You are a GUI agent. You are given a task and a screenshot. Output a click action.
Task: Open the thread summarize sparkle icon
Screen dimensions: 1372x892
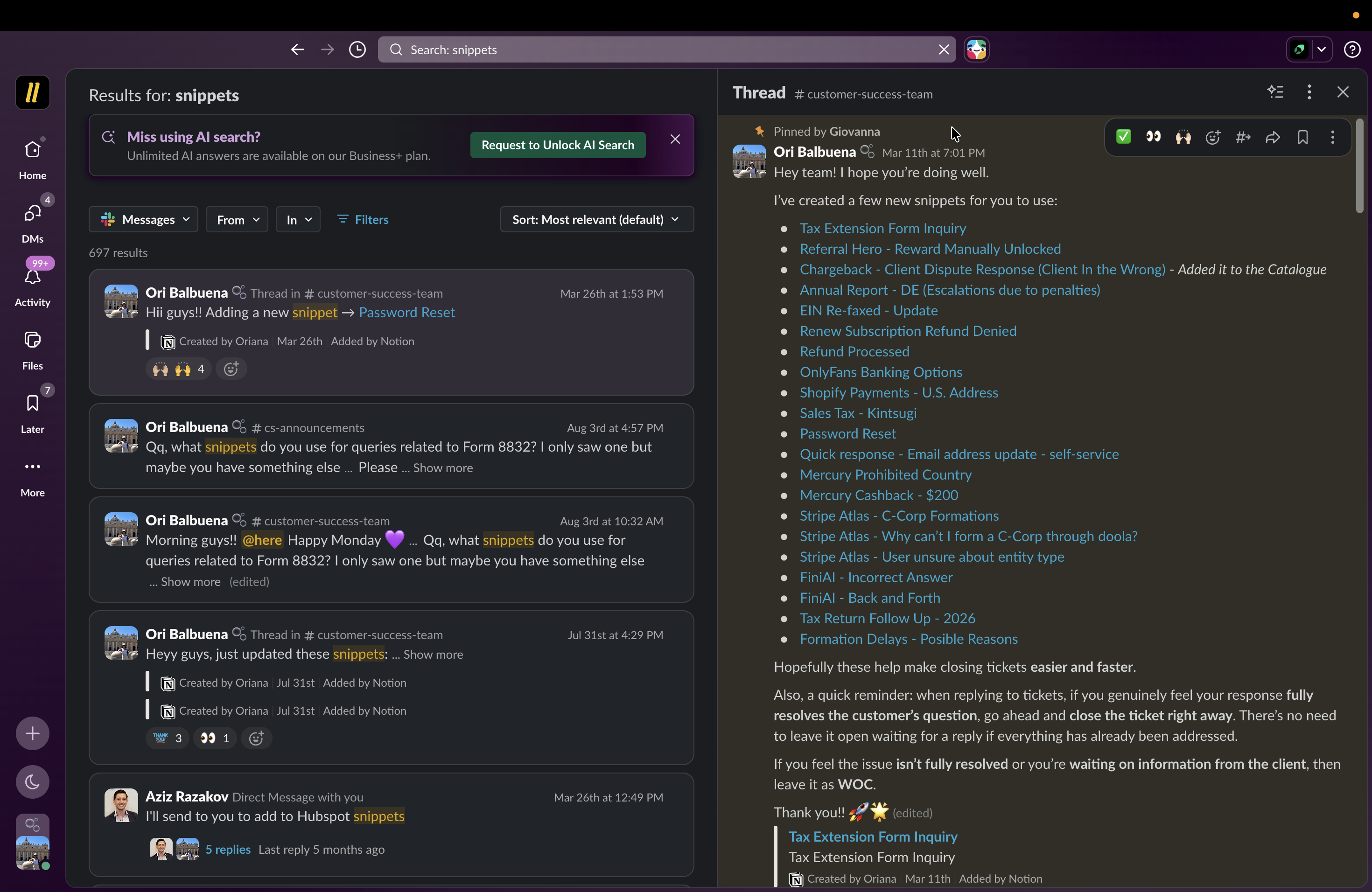pyautogui.click(x=1275, y=92)
